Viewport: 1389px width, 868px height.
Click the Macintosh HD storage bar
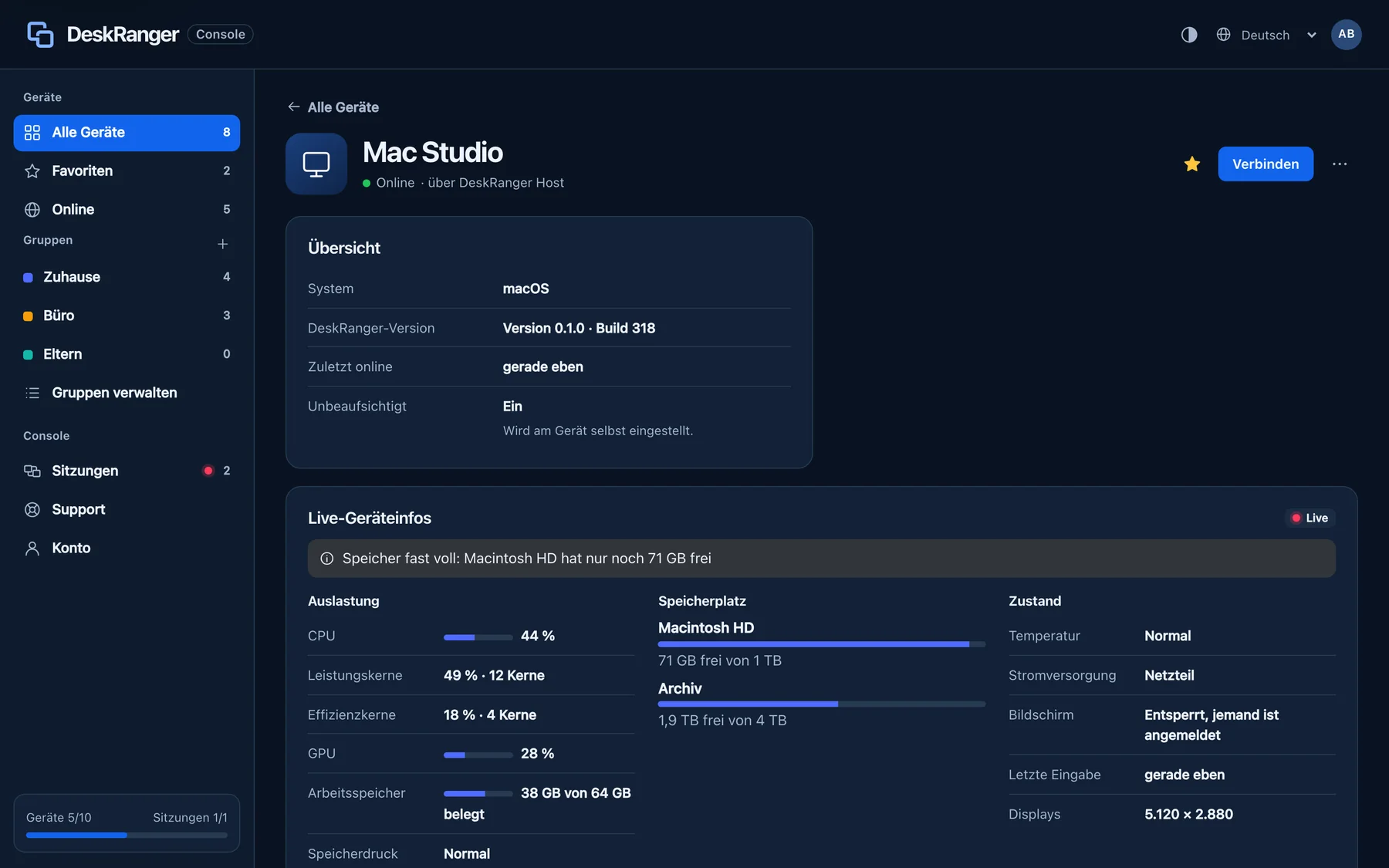click(x=822, y=644)
